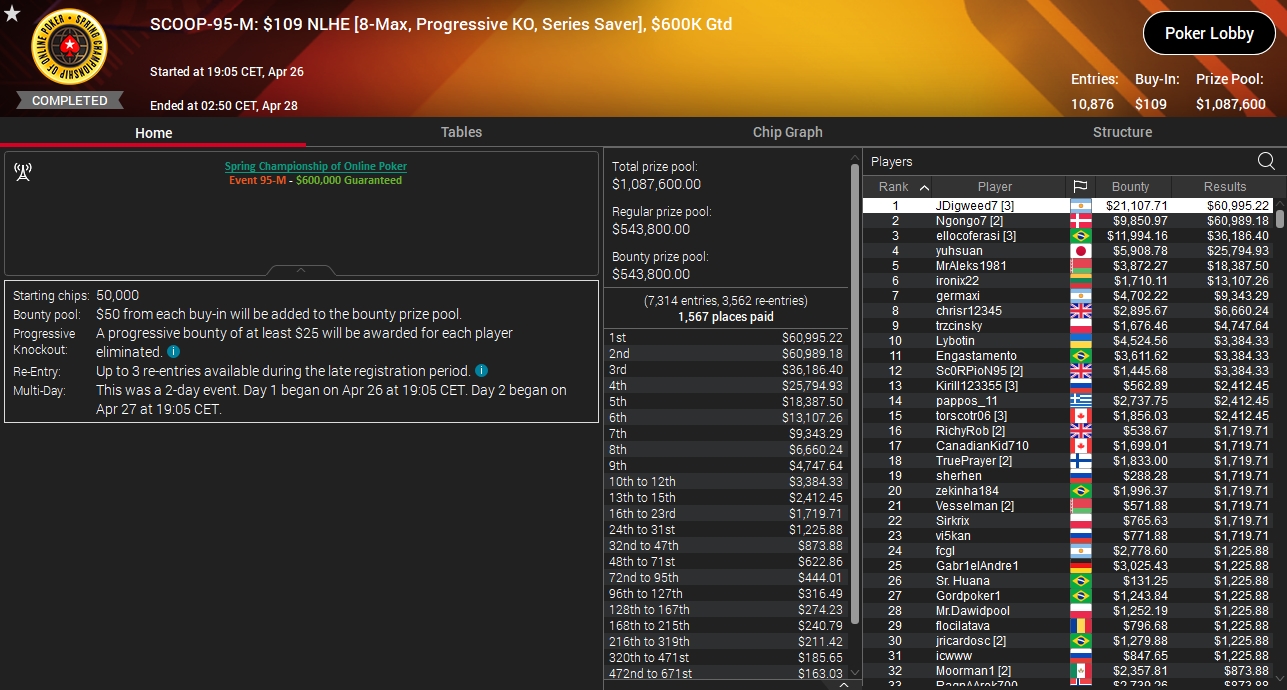Click the Poker Lobby button
1287x690 pixels.
coord(1209,33)
